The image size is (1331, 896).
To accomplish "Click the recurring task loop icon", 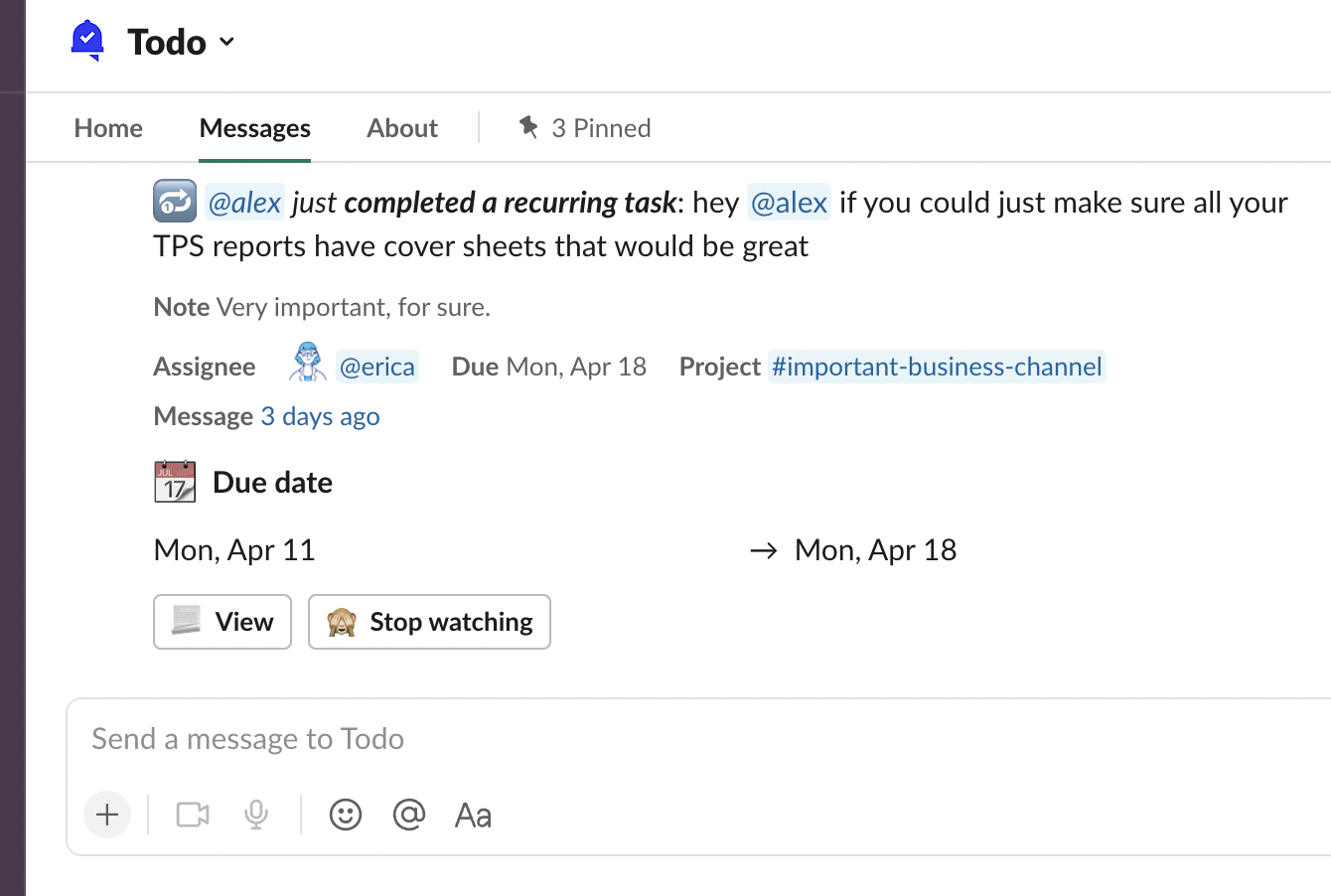I will (175, 202).
